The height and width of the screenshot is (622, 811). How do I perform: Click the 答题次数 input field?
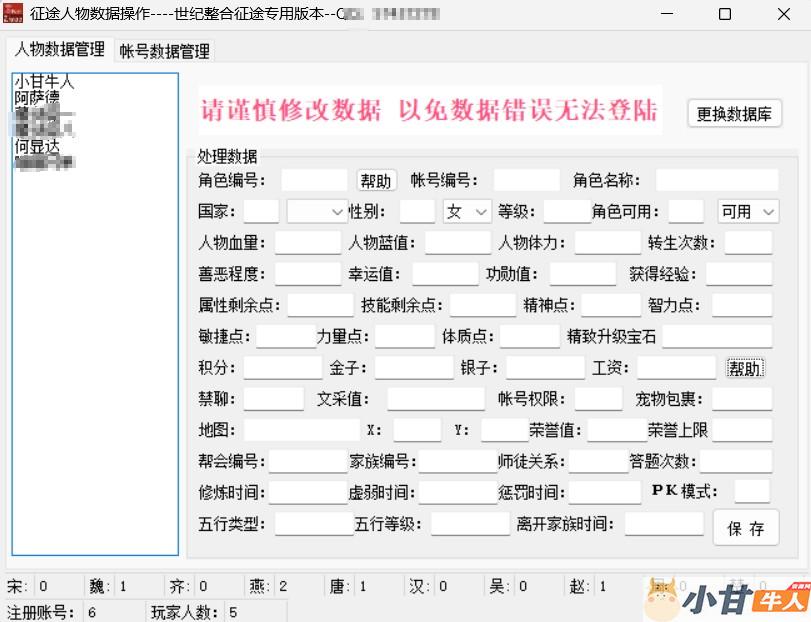pos(736,461)
